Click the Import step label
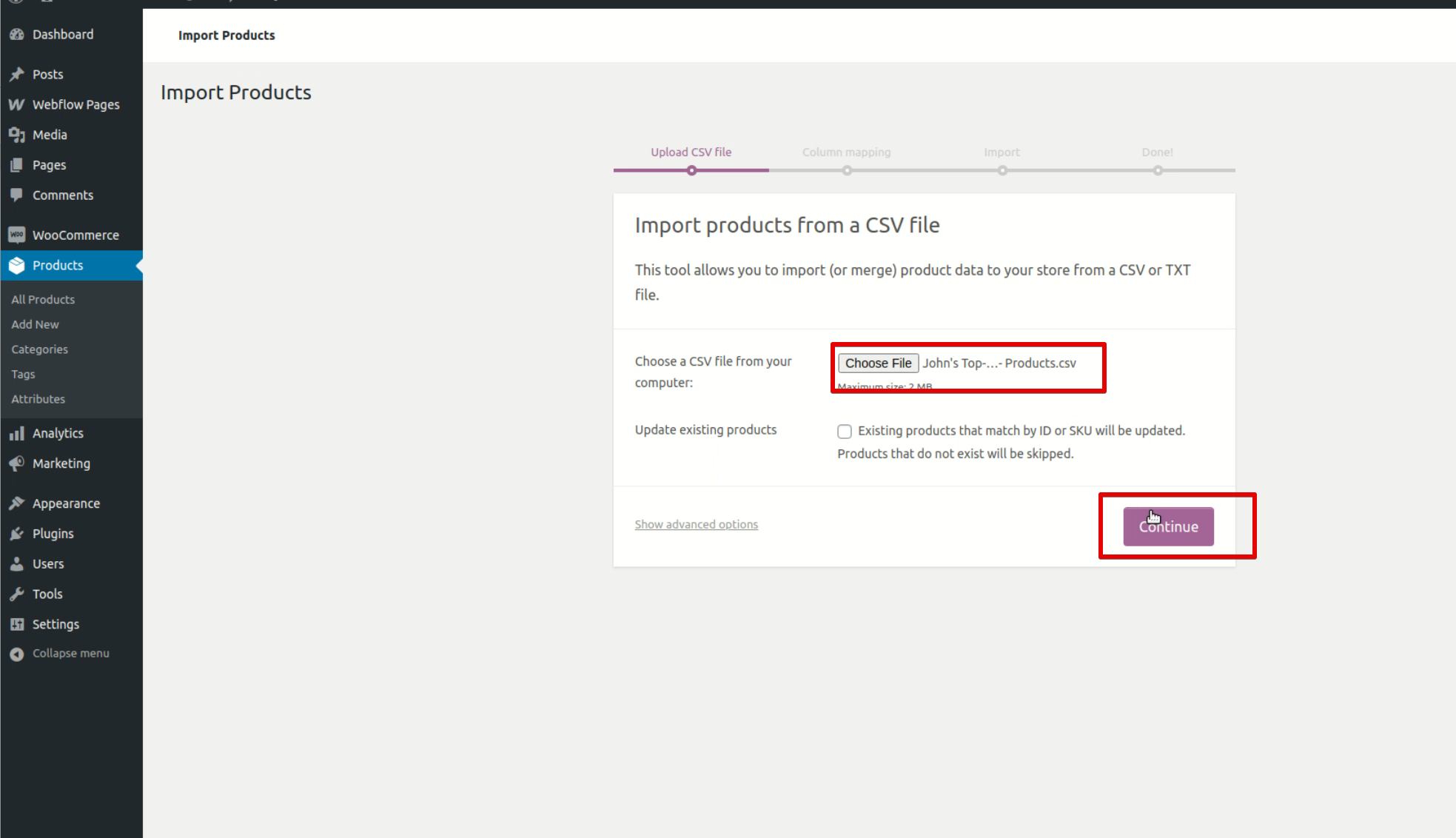Image resolution: width=1456 pixels, height=838 pixels. pos(1002,152)
